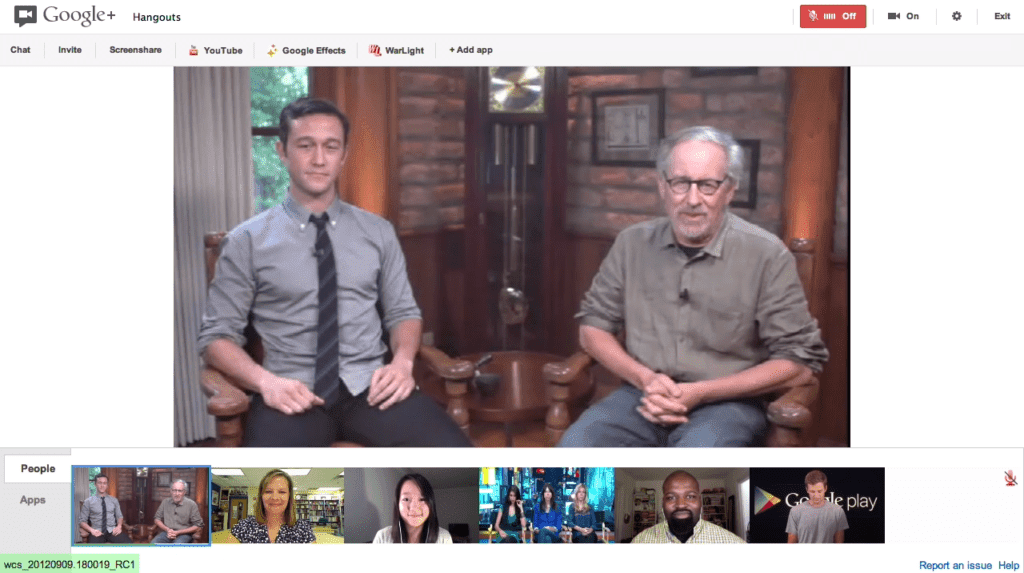1024x573 pixels.
Task: Switch to the Apps tab
Action: pyautogui.click(x=33, y=500)
